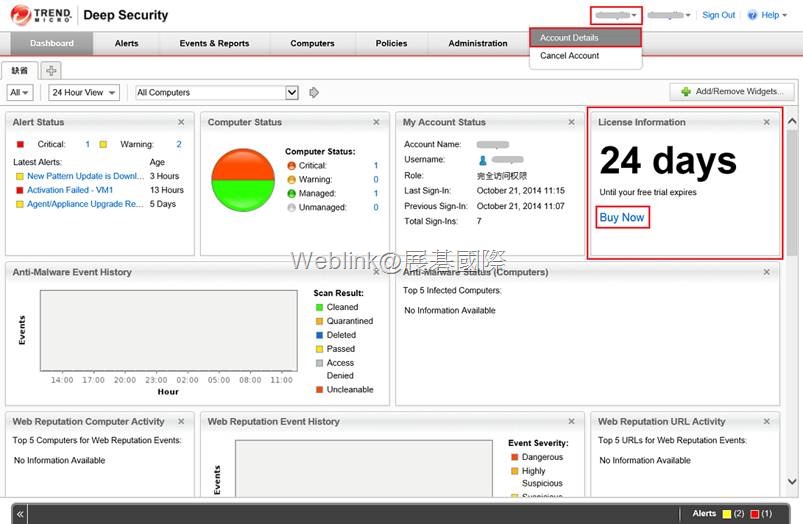
Task: Click the Anti-Malware Event History chart area
Action: pyautogui.click(x=168, y=330)
